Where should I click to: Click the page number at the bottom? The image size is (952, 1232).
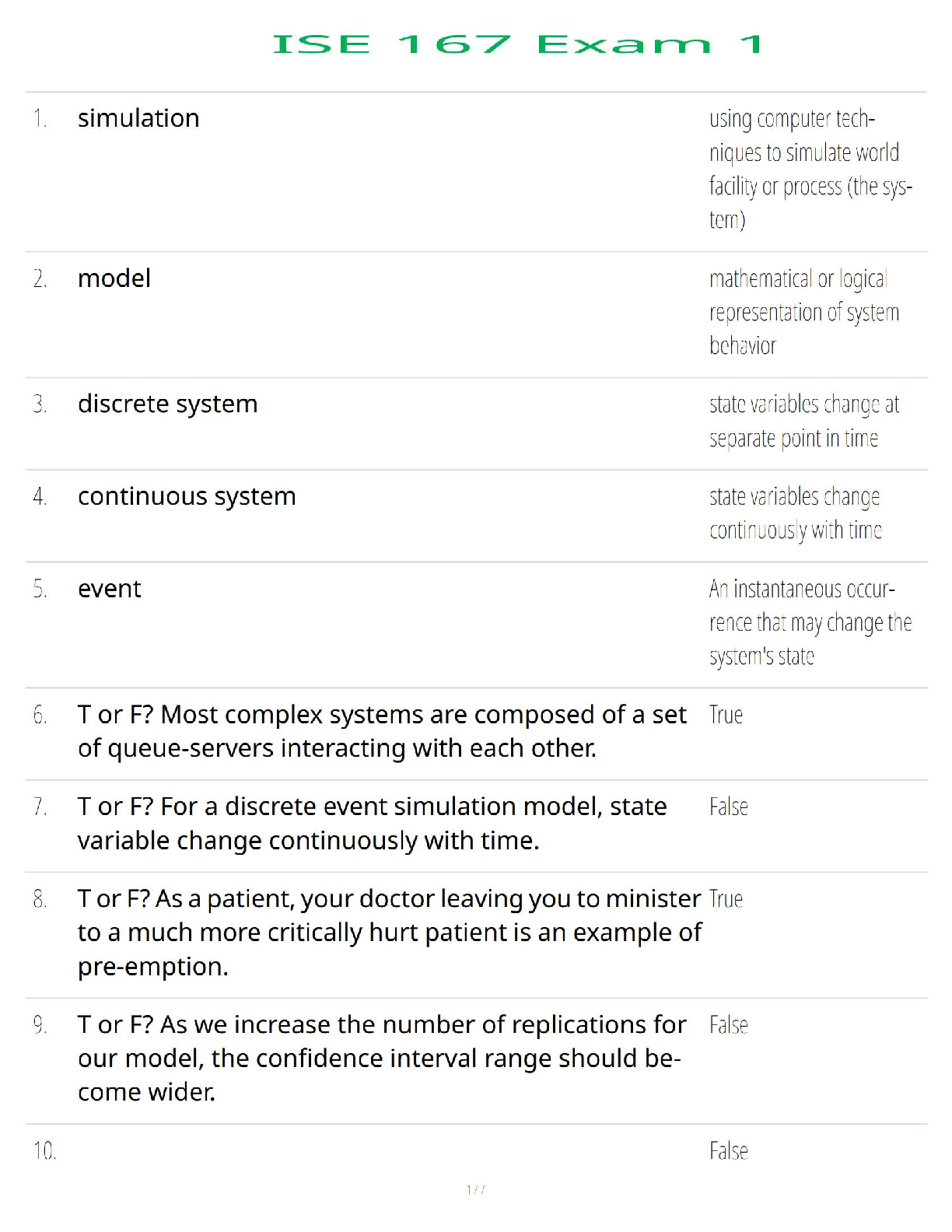pos(475,1189)
